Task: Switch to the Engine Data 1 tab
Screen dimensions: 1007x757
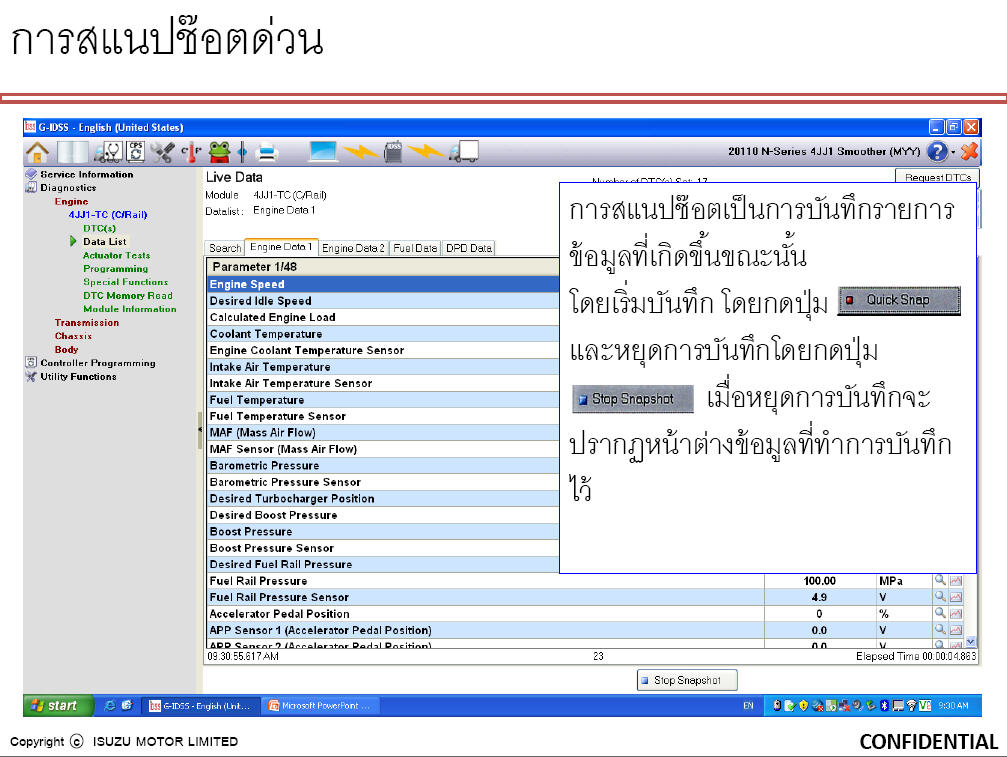Action: click(x=281, y=247)
